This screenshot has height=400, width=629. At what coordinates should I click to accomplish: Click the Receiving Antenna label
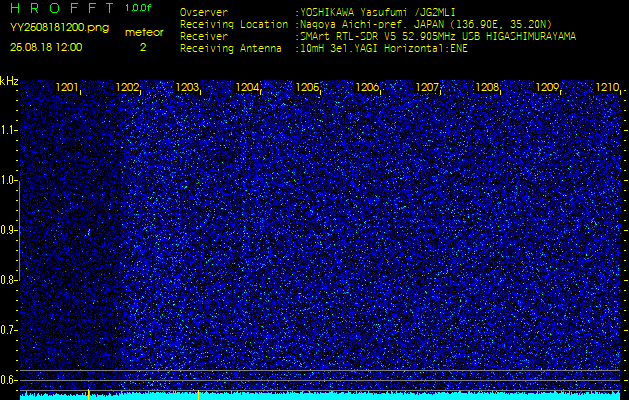click(231, 49)
